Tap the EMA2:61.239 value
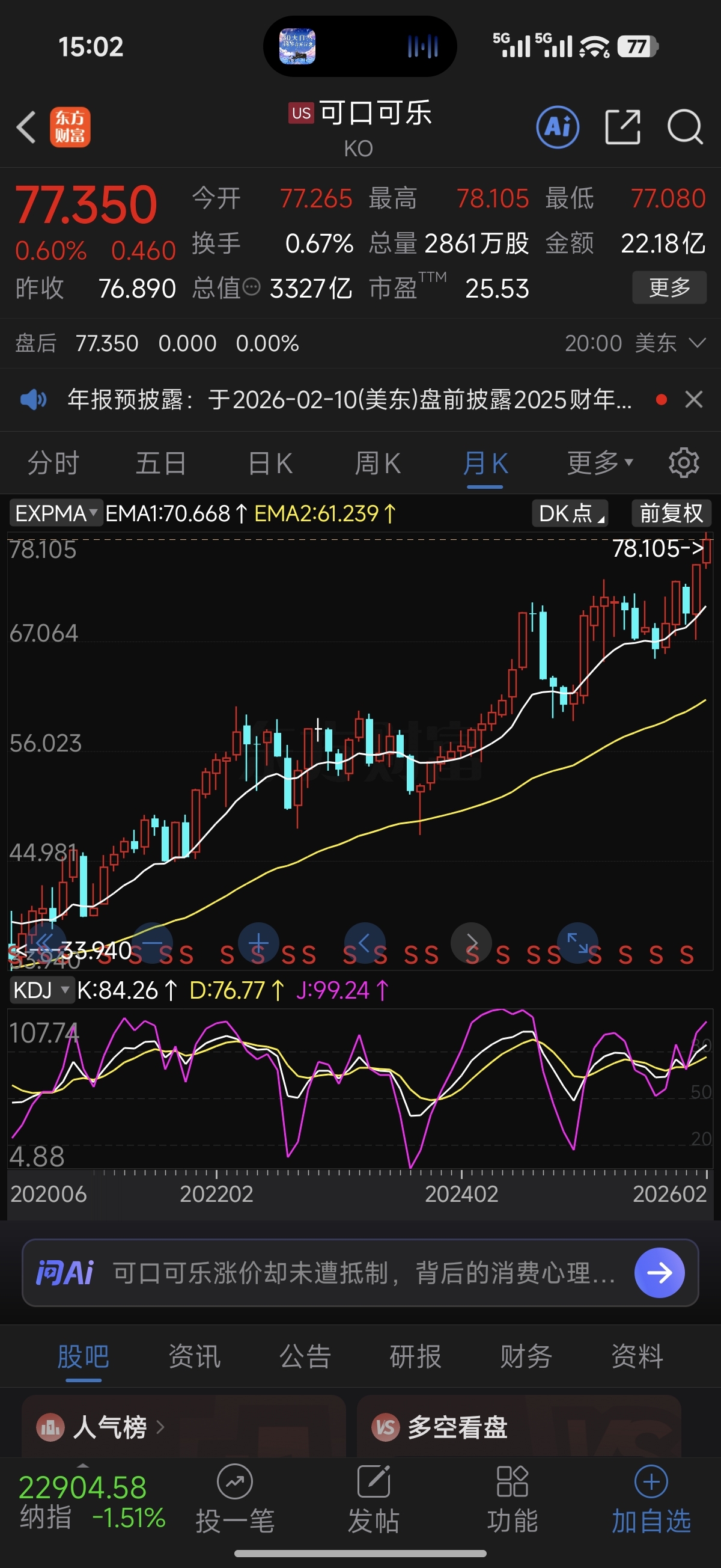721x1568 pixels. [x=326, y=513]
